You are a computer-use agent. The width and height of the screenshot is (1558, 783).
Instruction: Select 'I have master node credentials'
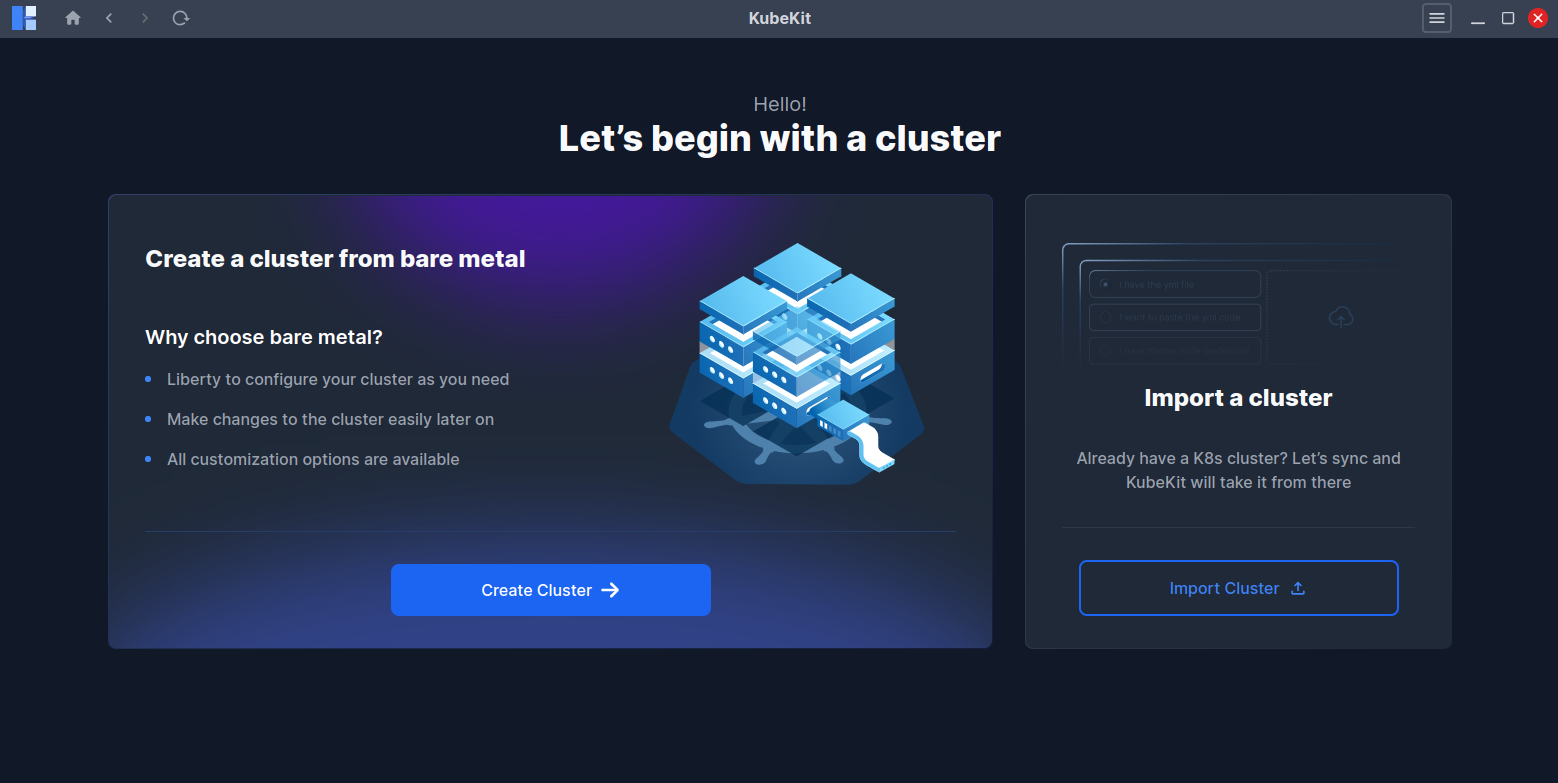[x=1174, y=350]
